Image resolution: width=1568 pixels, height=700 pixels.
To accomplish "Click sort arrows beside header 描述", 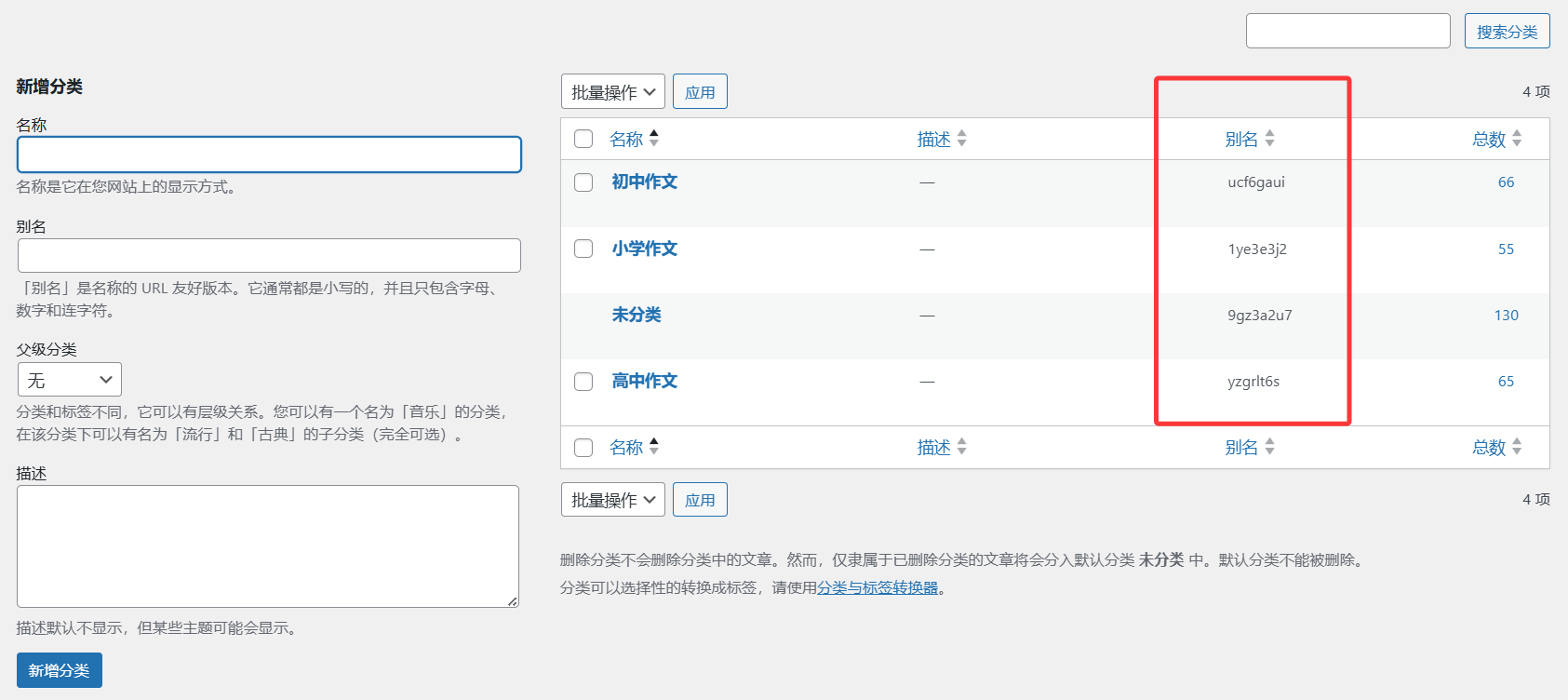I will click(962, 139).
